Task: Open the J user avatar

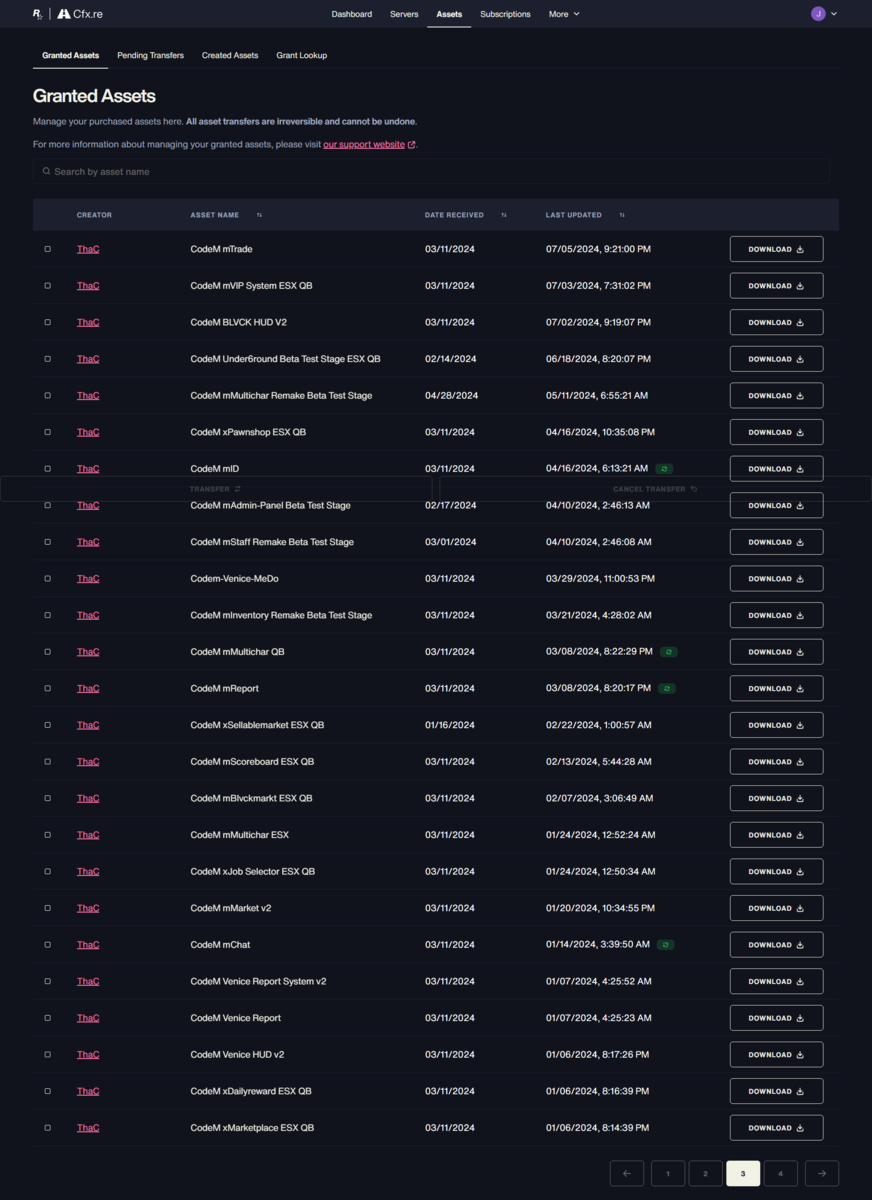Action: (818, 14)
